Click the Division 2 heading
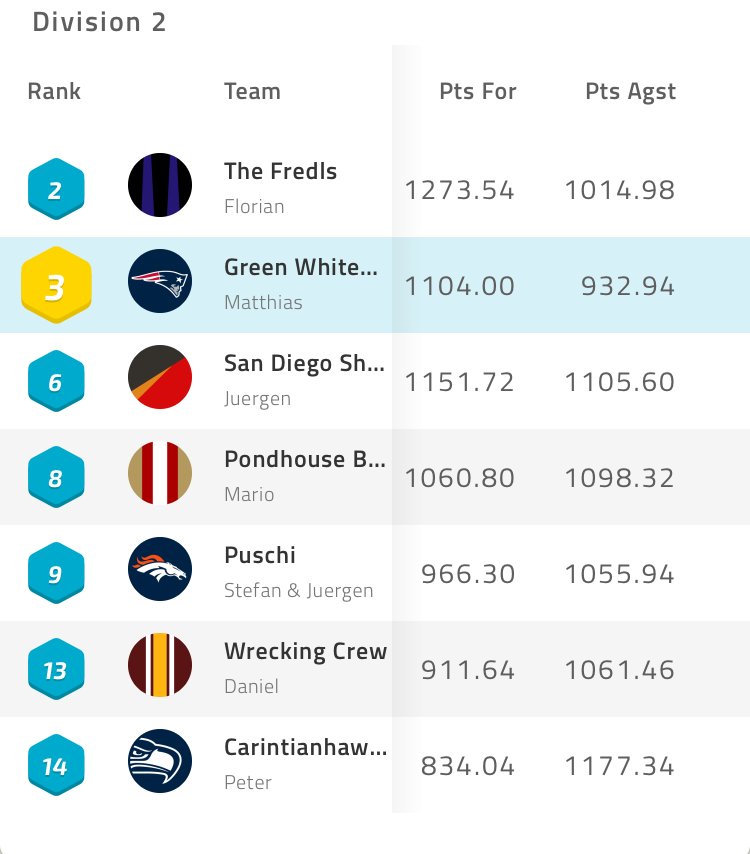Screen dimensions: 750x854 [99, 22]
